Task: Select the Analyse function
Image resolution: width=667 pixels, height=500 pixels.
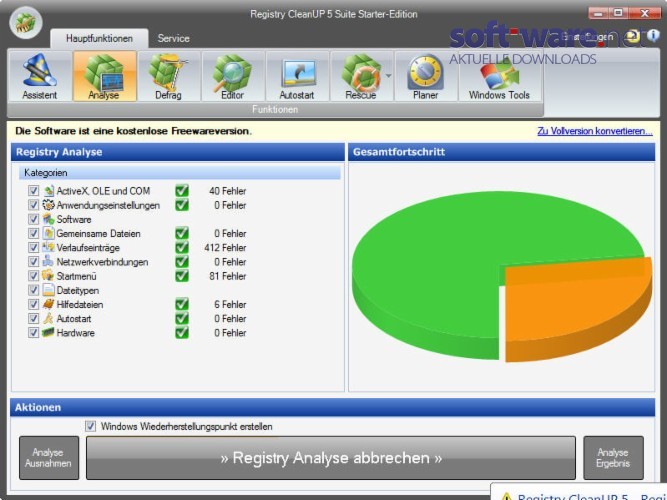Action: tap(104, 76)
